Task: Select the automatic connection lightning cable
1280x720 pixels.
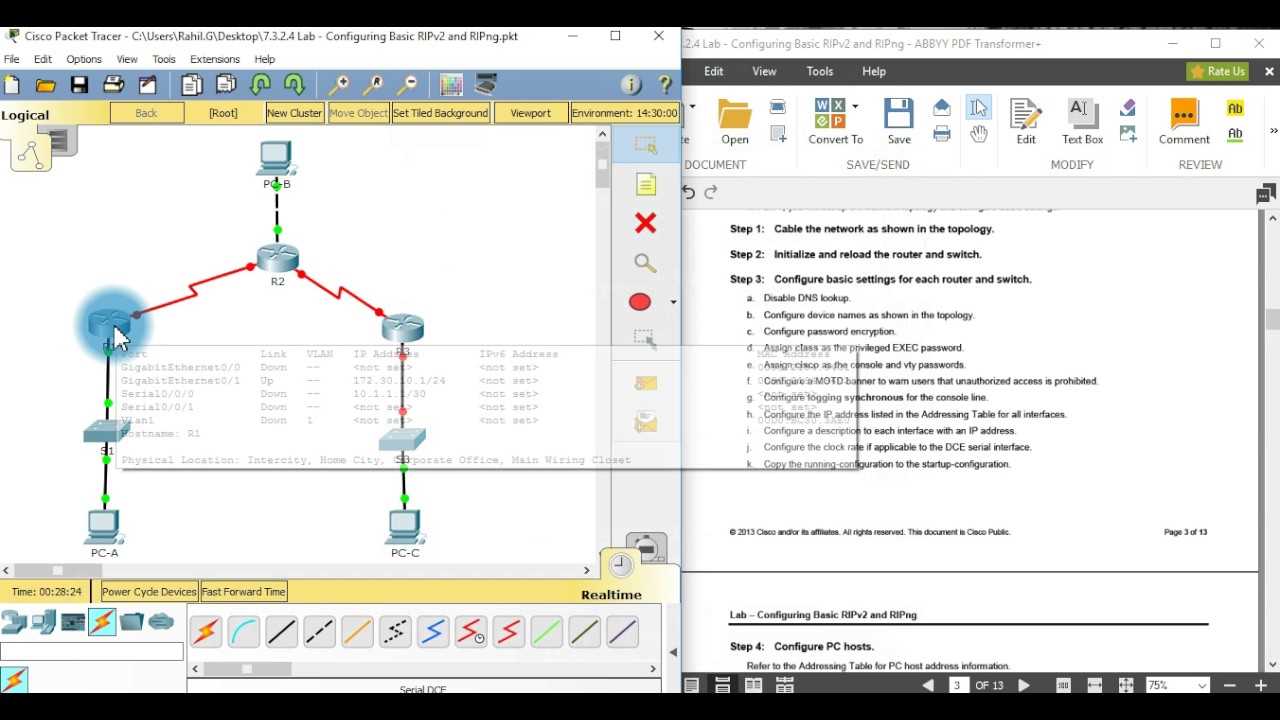Action: click(206, 632)
